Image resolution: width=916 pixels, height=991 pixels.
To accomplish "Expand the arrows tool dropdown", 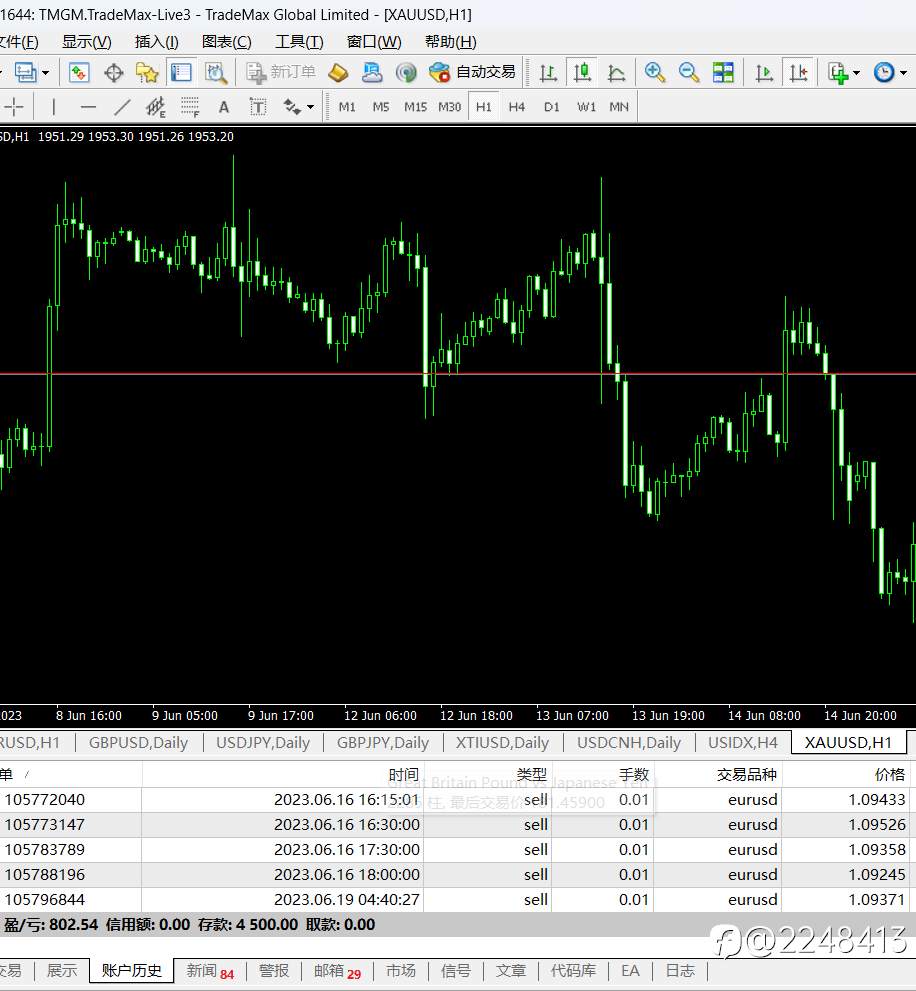I will [310, 107].
